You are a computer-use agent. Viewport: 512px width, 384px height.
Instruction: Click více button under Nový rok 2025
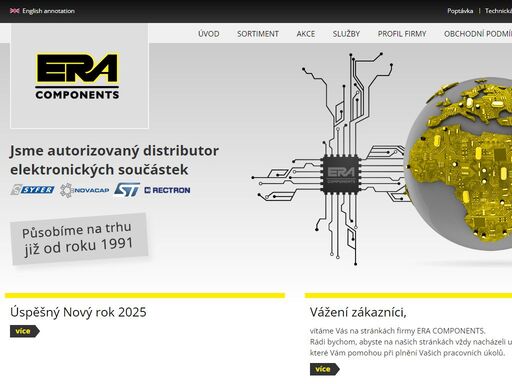[25, 331]
